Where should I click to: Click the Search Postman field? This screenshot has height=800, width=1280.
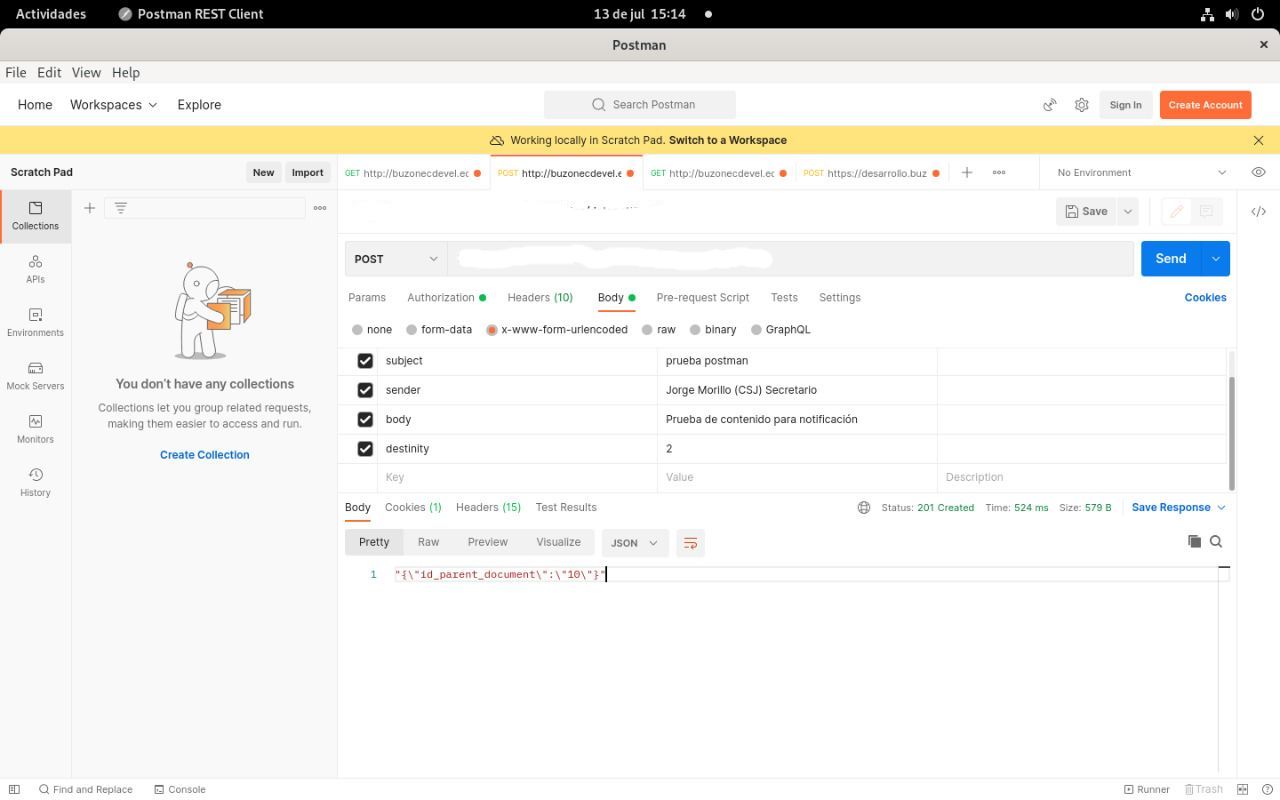640,104
